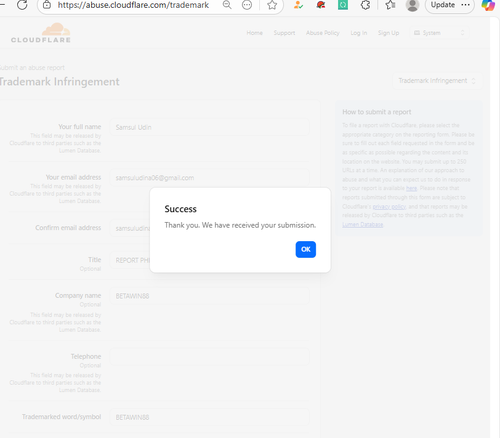Click the Company name field with BETAWIN88
The width and height of the screenshot is (500, 438).
click(209, 296)
